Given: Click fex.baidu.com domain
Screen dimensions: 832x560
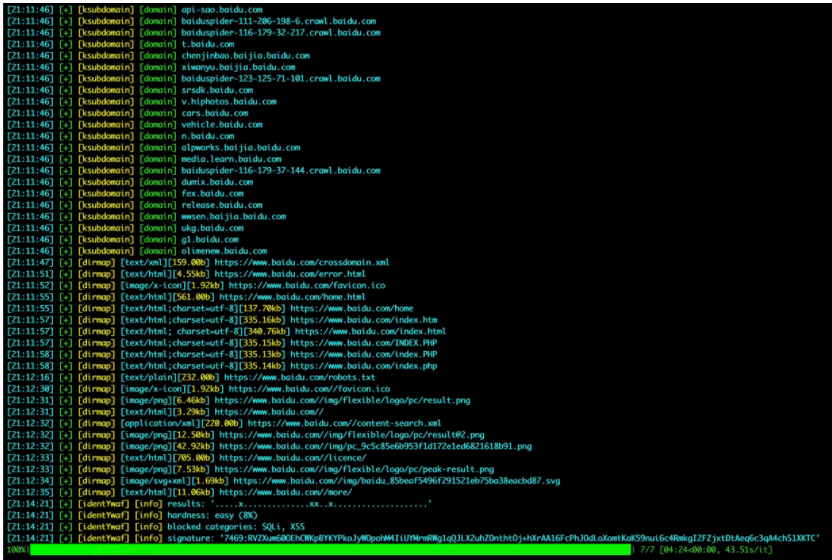Looking at the screenshot, I should click(212, 194).
